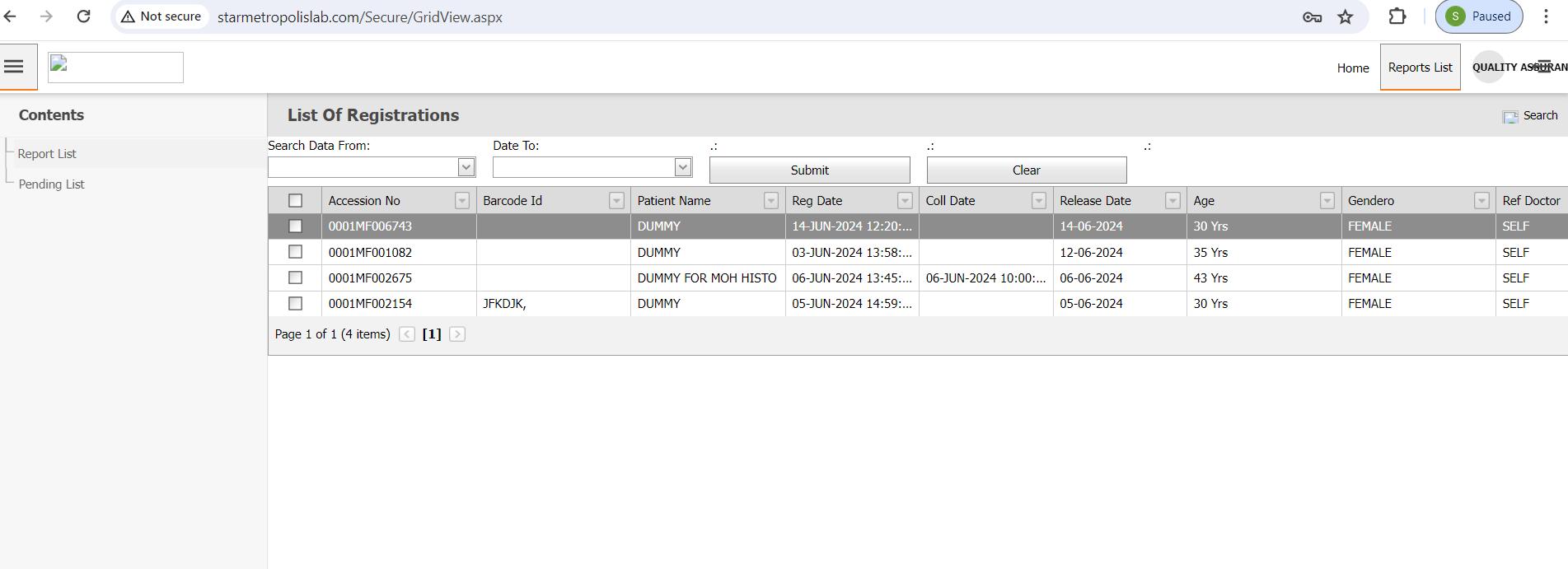1568x569 pixels.
Task: Toggle the select-all header checkbox
Action: (x=295, y=201)
